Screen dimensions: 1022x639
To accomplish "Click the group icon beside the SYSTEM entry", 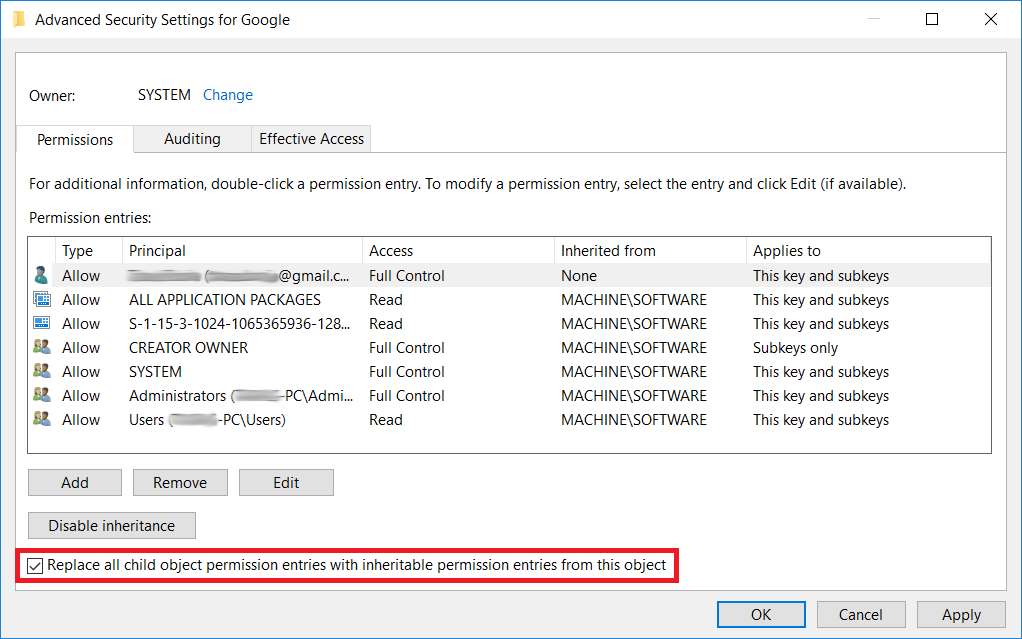I will click(x=42, y=371).
